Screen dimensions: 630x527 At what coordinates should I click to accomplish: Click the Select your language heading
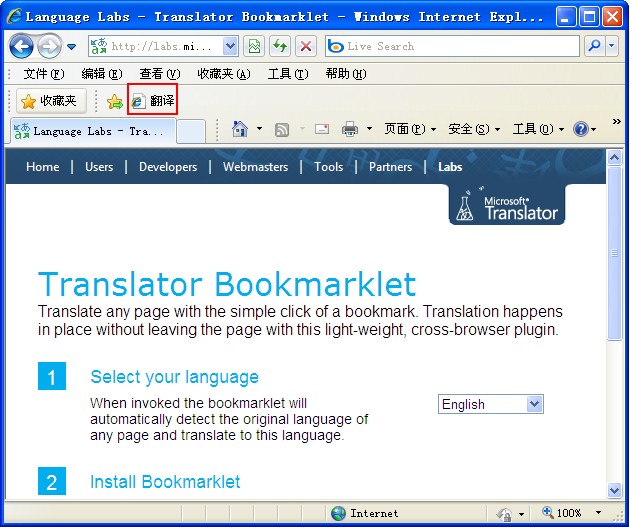[174, 377]
